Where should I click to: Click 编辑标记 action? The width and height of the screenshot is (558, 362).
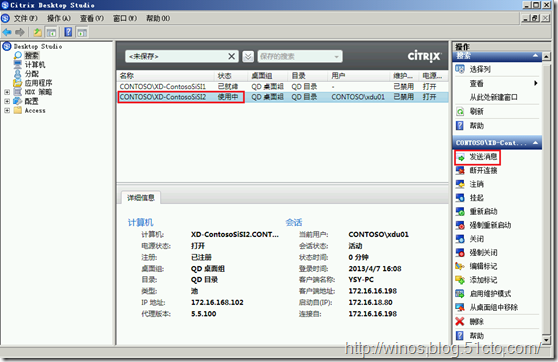[483, 266]
